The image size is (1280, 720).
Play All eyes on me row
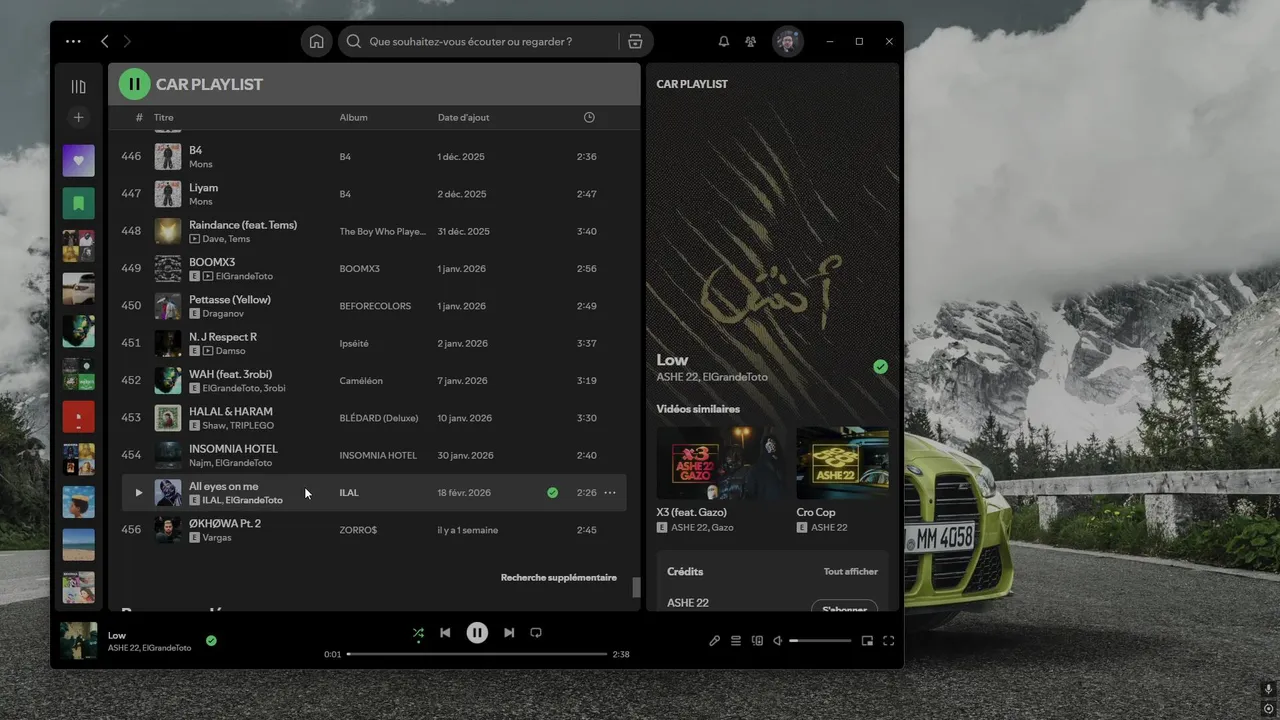click(x=138, y=493)
